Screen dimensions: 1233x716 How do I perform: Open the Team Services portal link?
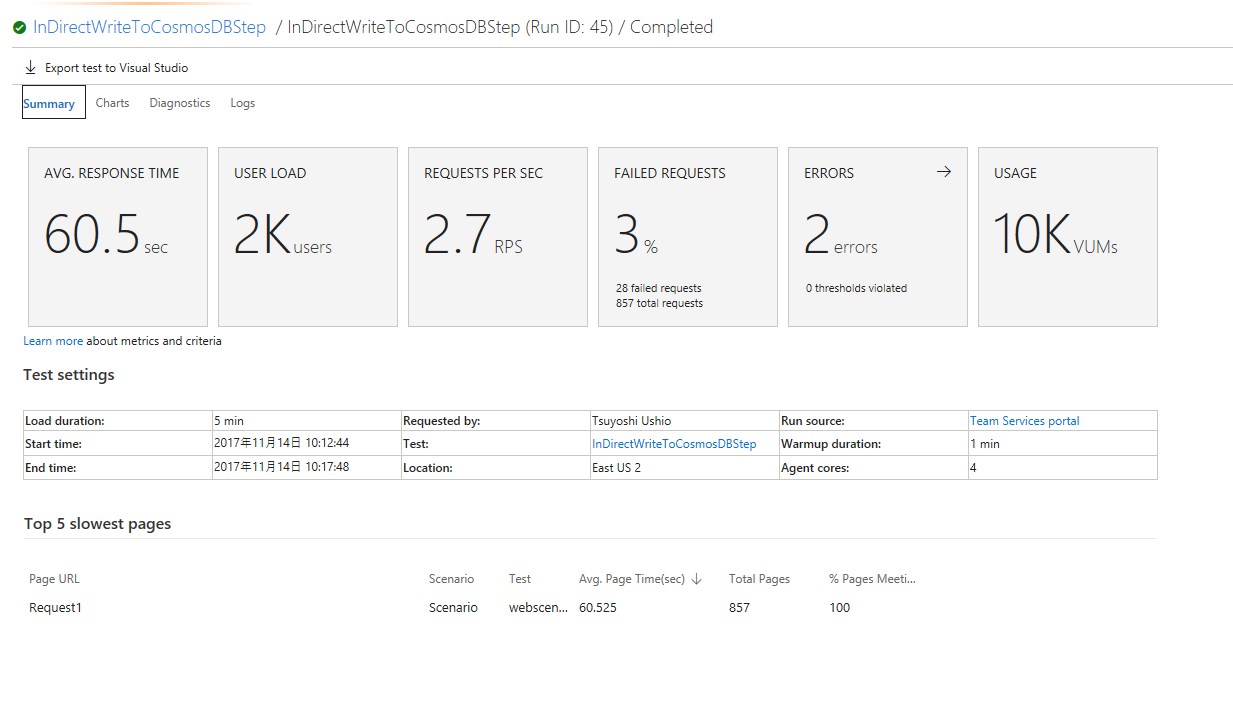[x=1024, y=420]
